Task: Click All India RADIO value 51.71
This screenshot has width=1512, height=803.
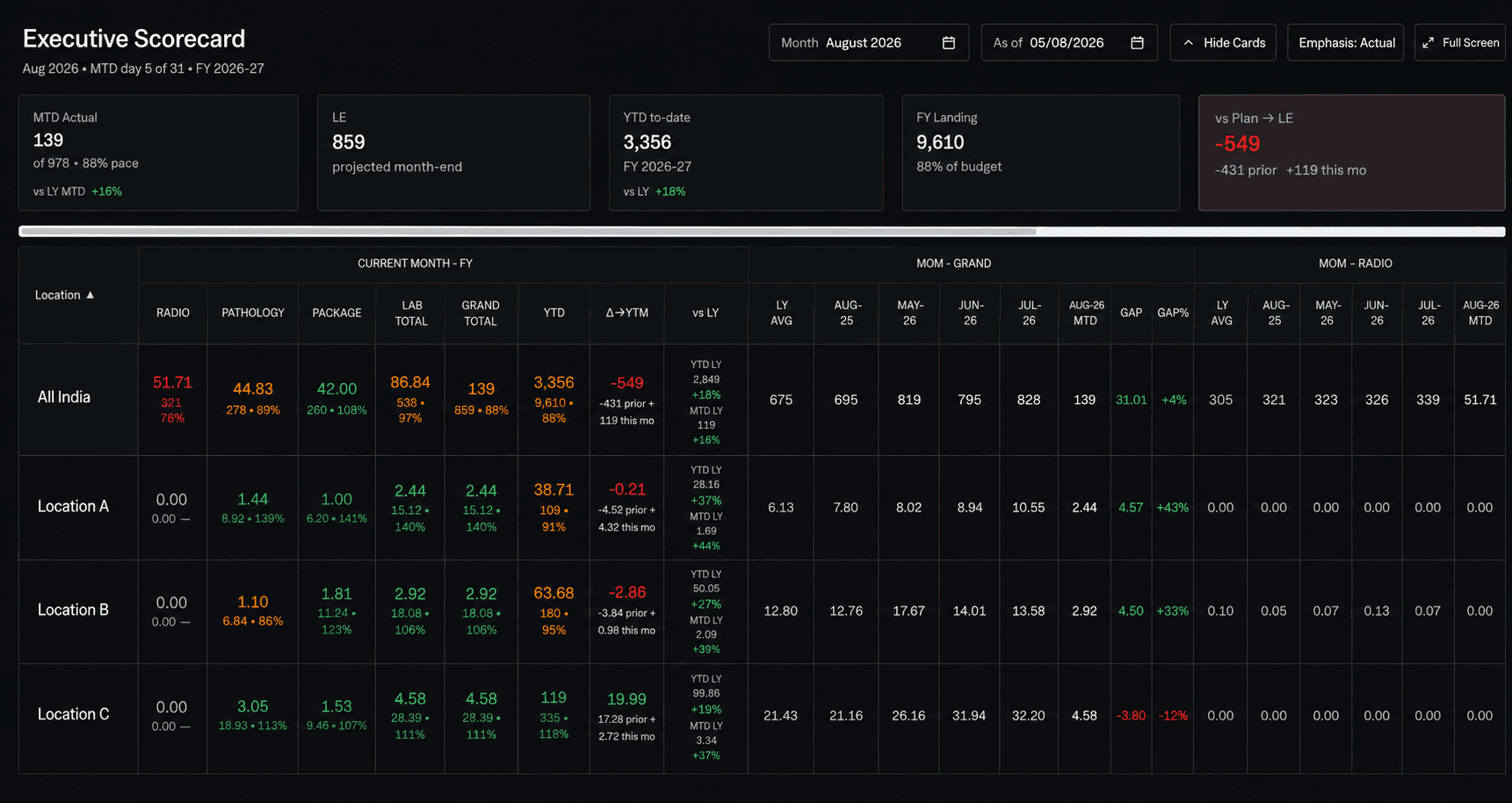Action: 172,382
